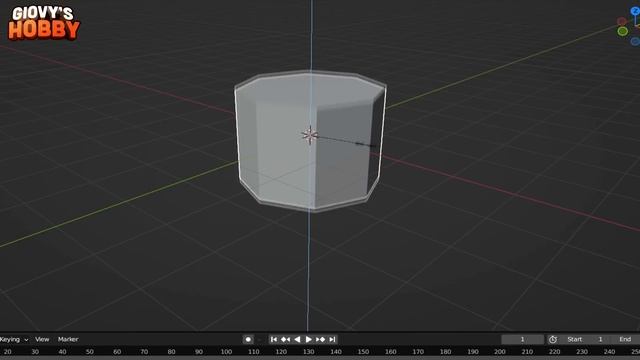Play the animation in reverse

[297, 339]
